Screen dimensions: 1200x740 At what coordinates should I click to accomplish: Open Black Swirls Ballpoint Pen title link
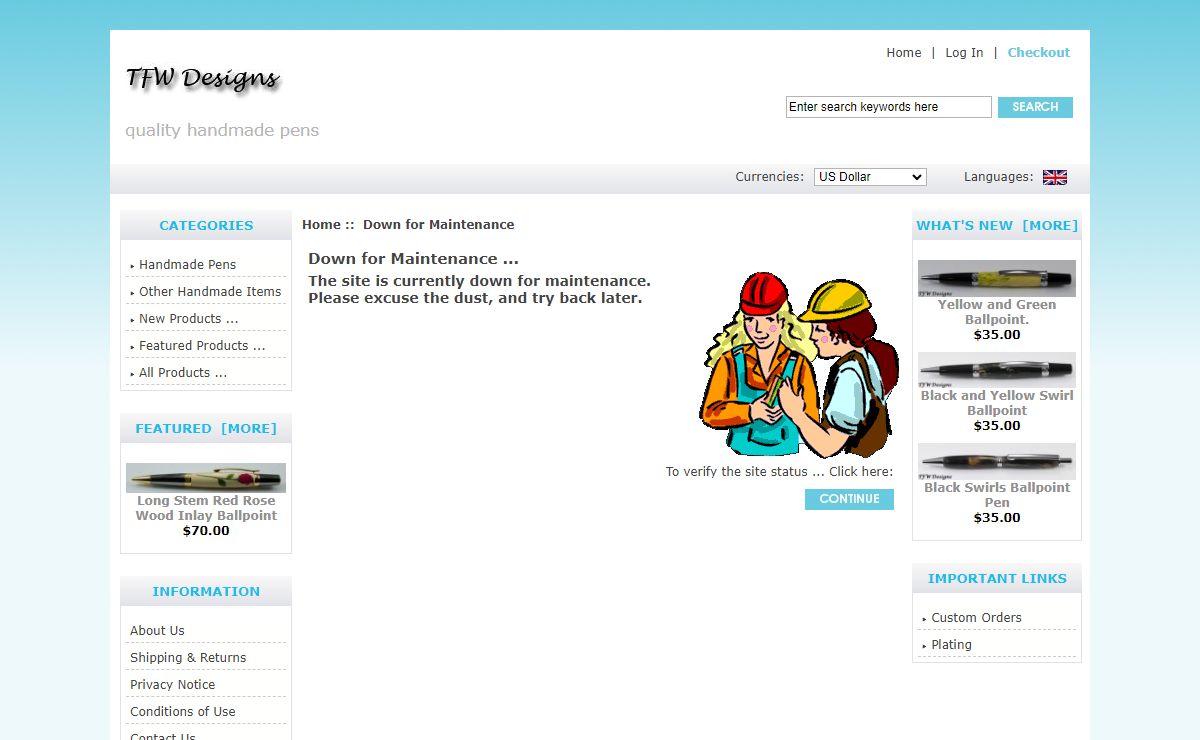[997, 495]
